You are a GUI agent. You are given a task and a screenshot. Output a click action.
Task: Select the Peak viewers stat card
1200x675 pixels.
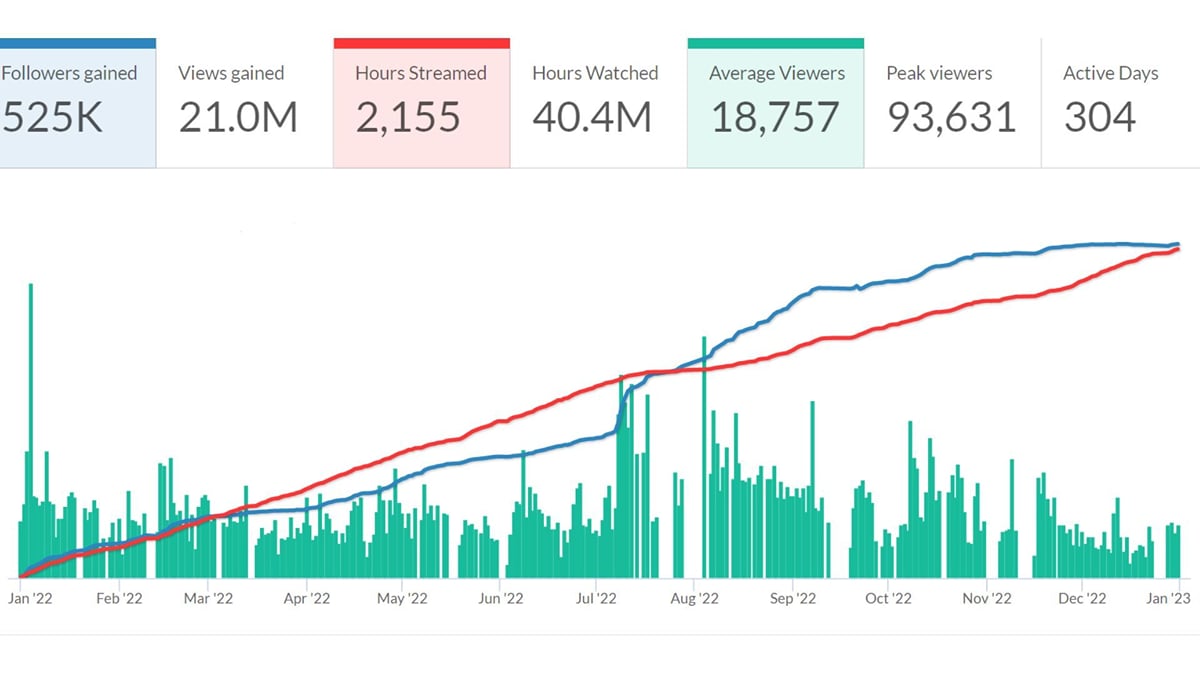(952, 103)
